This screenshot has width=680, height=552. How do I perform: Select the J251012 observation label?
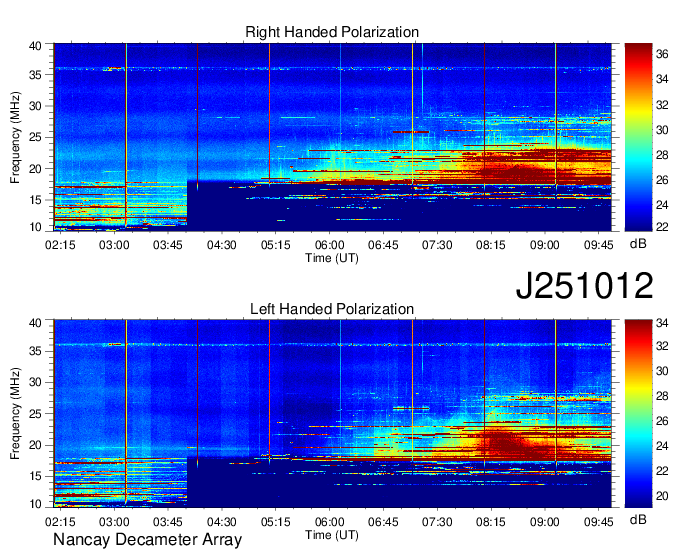585,286
